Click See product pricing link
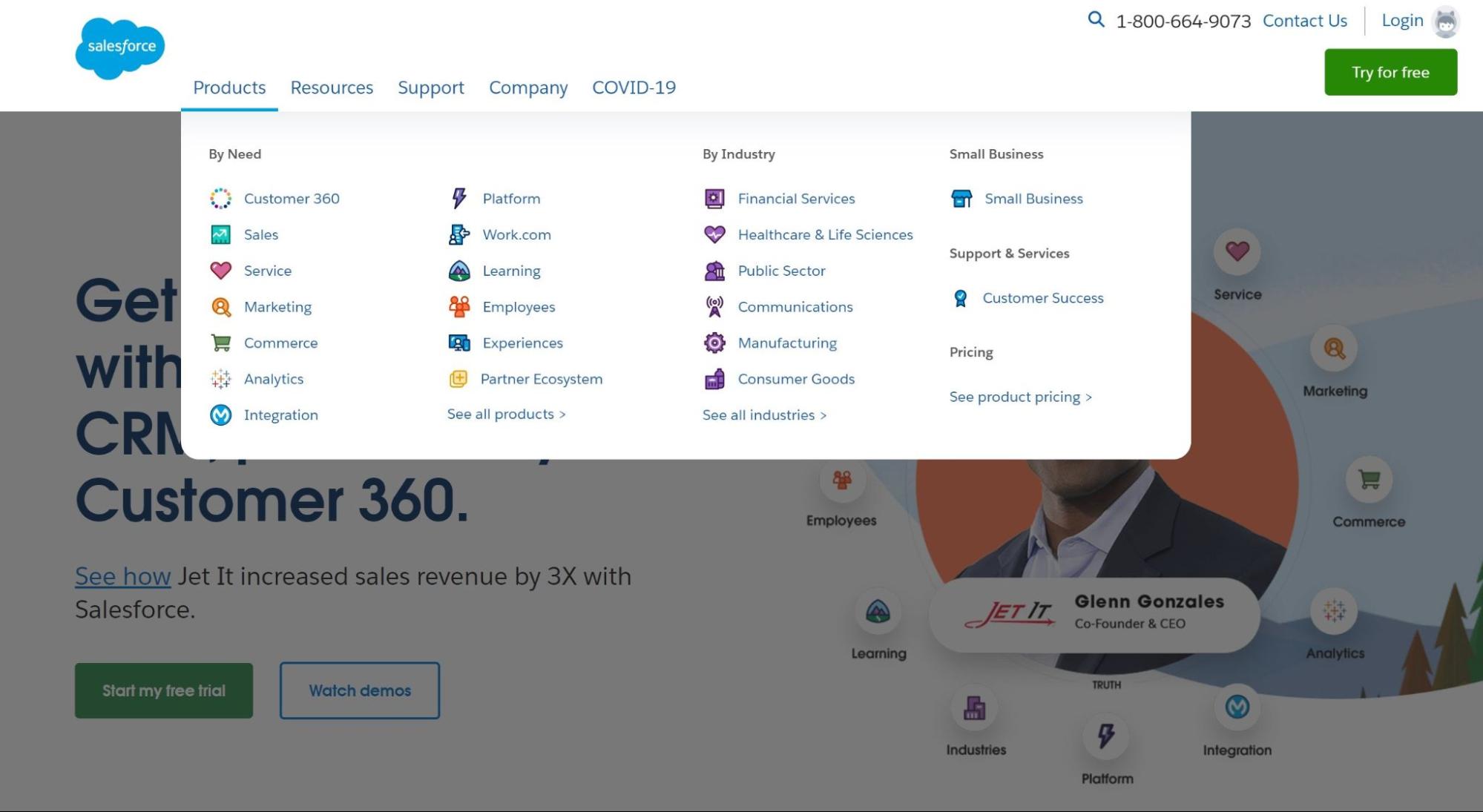The height and width of the screenshot is (812, 1483). pos(1020,396)
